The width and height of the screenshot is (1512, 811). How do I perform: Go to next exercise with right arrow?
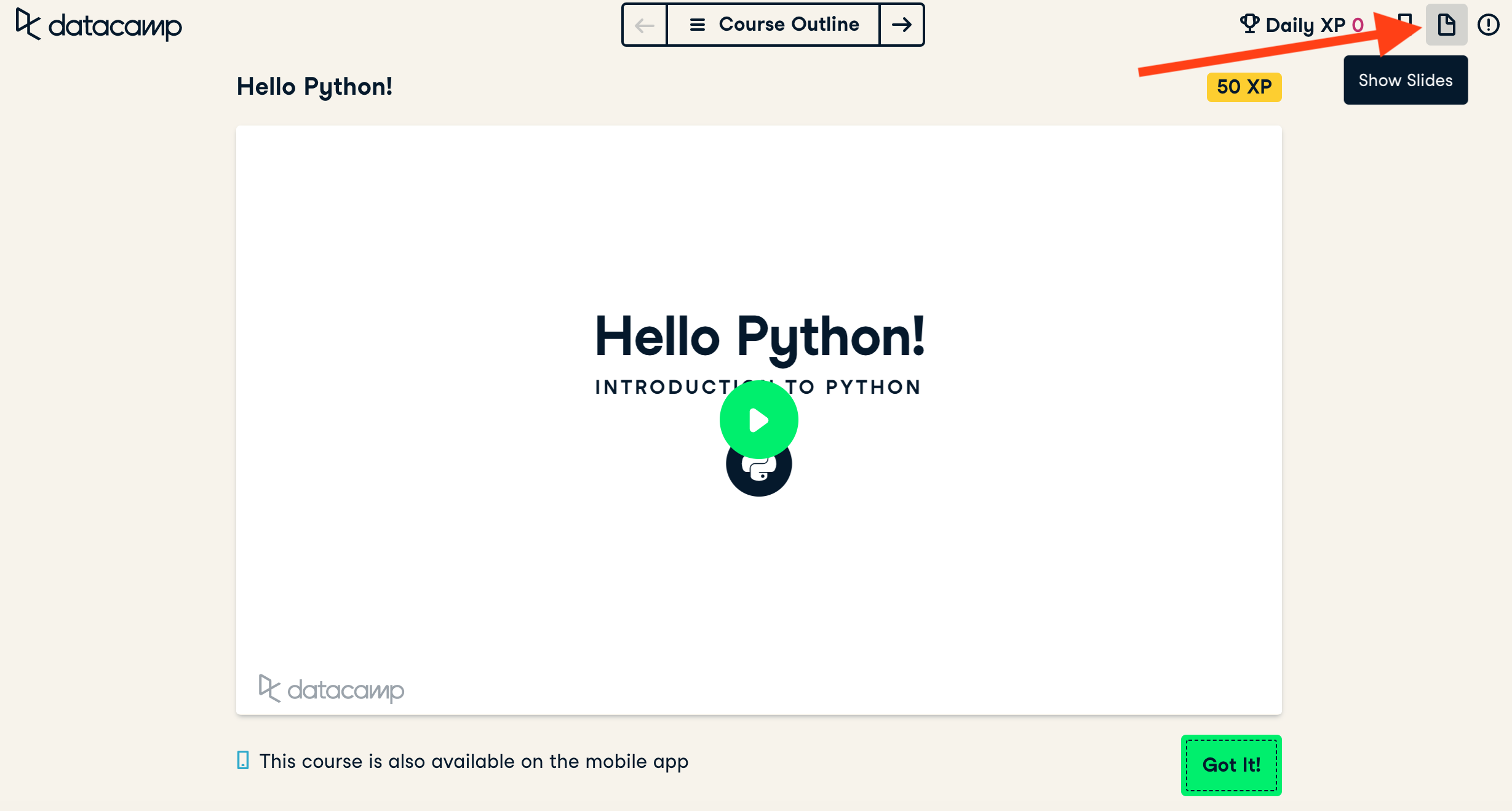pos(902,25)
